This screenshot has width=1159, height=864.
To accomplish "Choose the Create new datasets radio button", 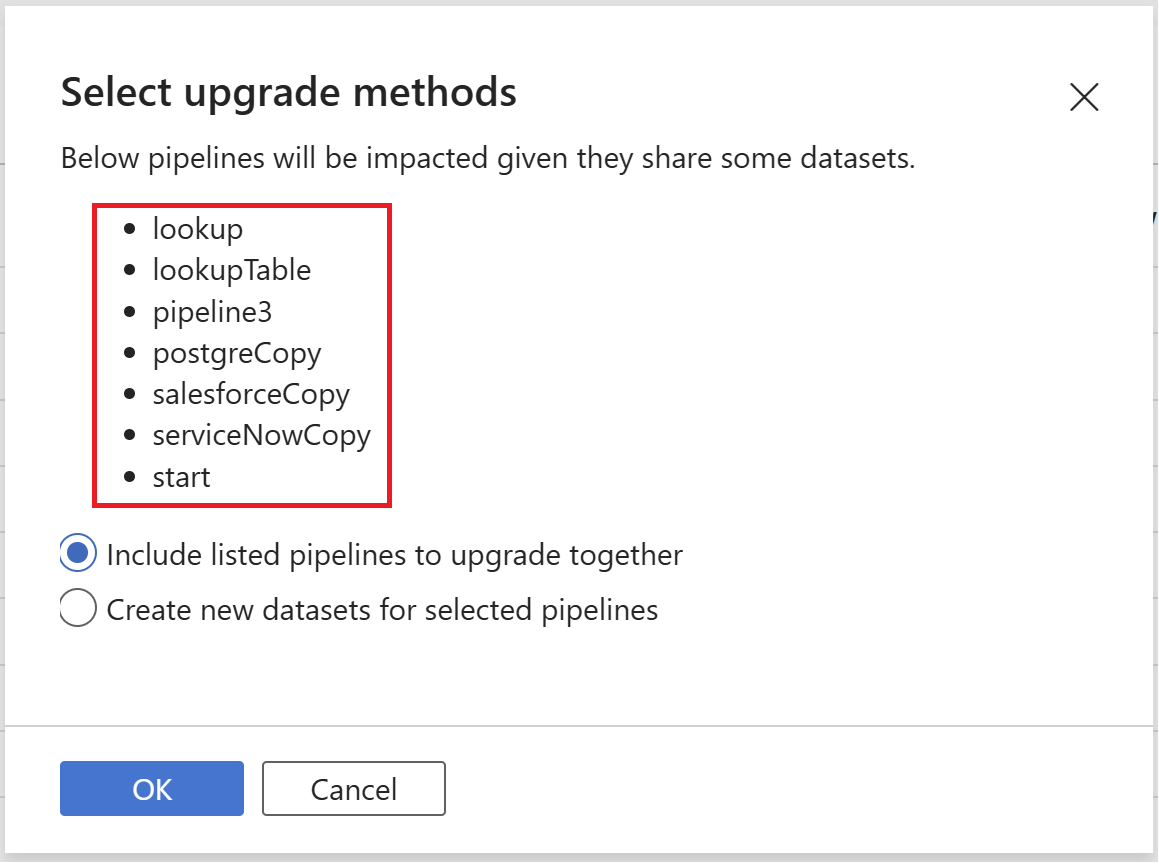I will click(x=79, y=609).
